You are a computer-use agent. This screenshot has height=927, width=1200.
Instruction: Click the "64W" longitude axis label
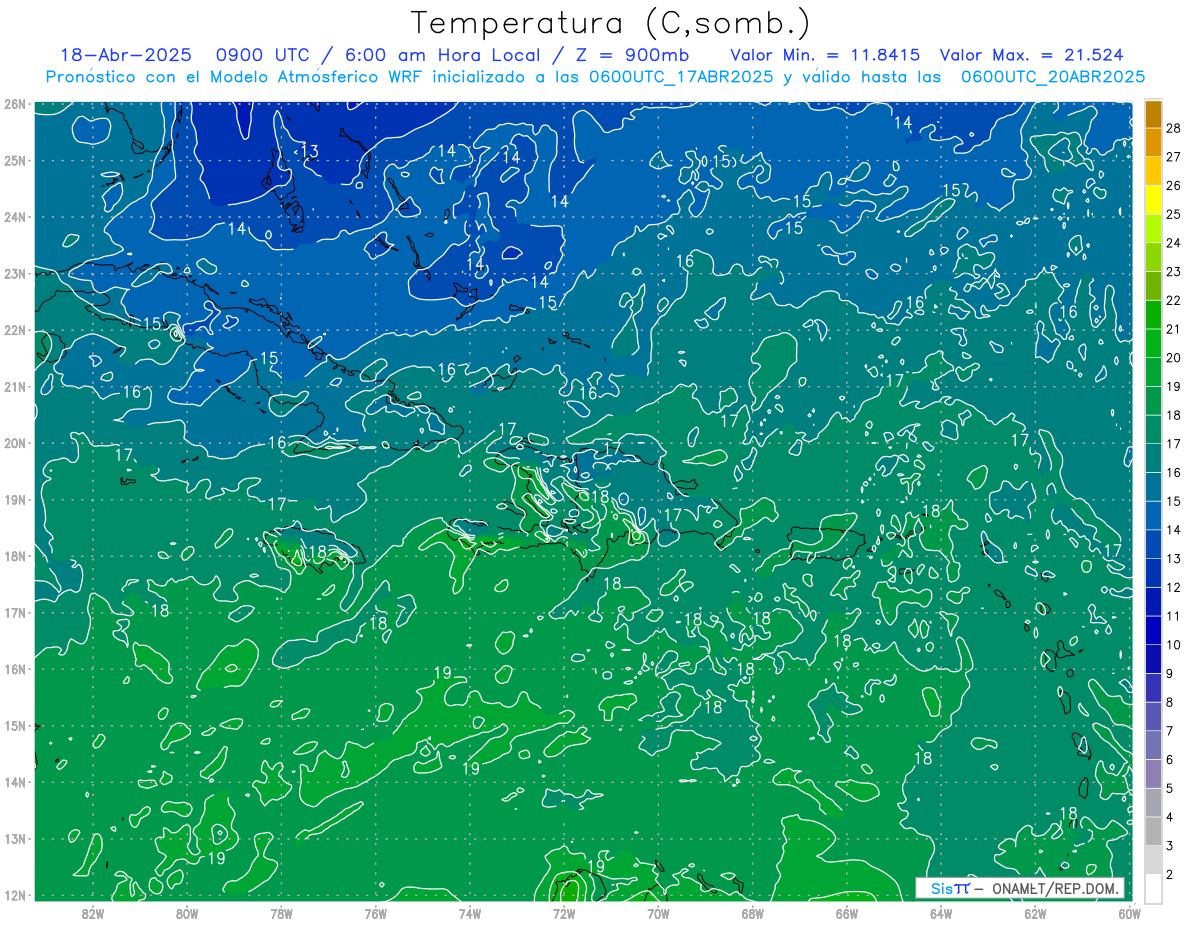pyautogui.click(x=941, y=913)
